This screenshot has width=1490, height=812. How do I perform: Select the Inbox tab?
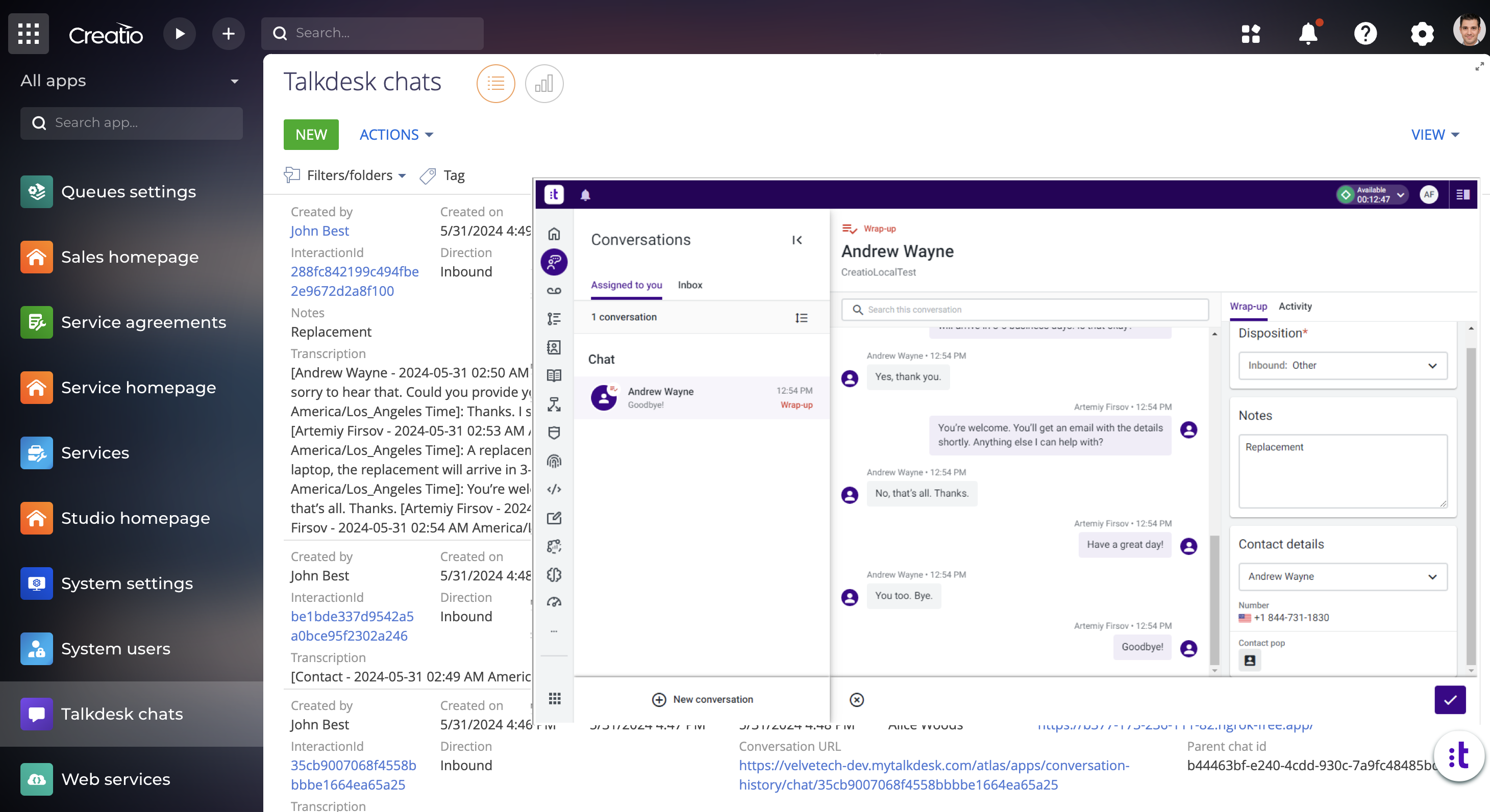tap(690, 285)
